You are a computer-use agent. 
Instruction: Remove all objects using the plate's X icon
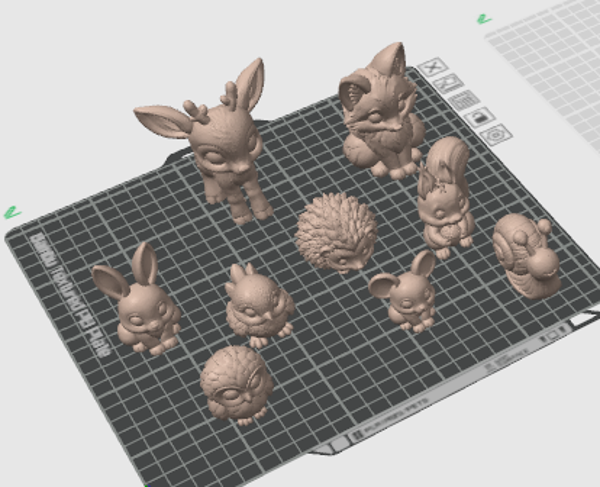pyautogui.click(x=433, y=67)
